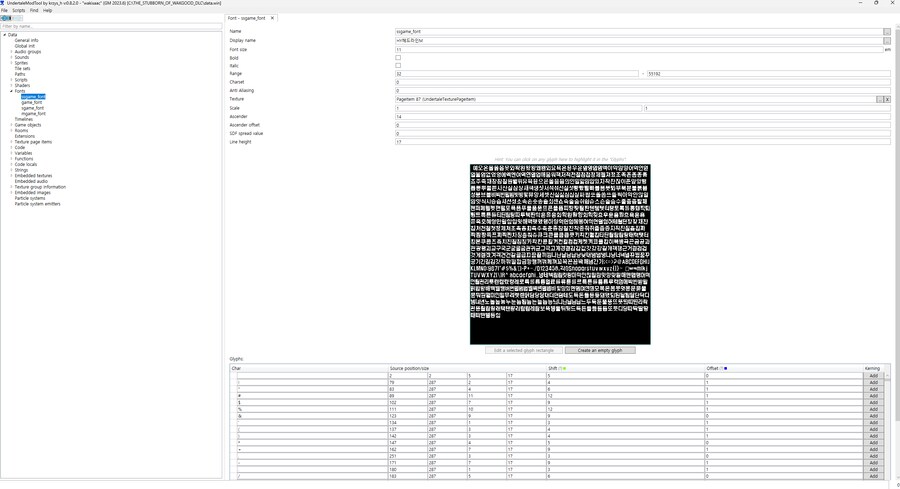
Task: Open the Scripts menu
Action: tap(19, 11)
